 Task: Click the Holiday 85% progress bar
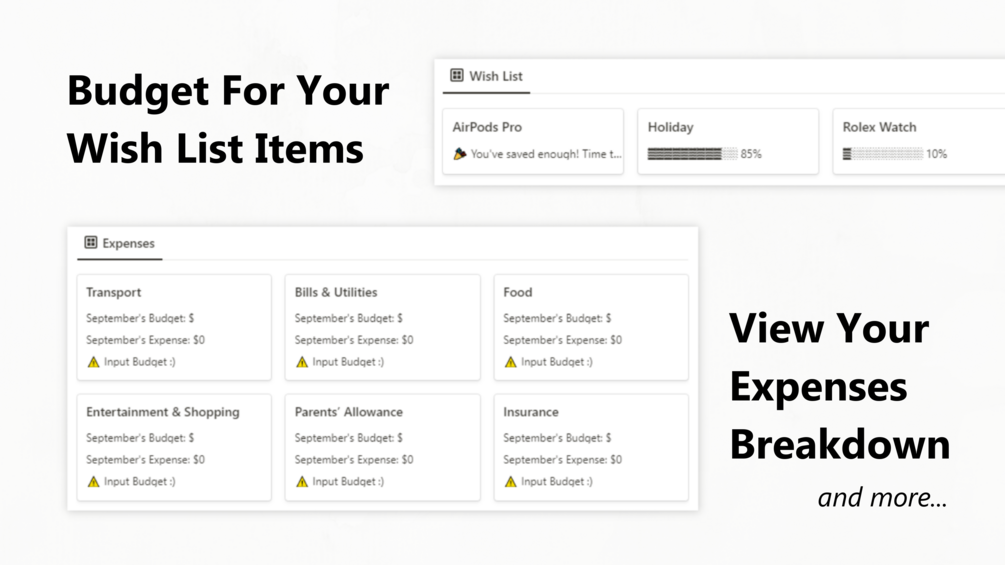[692, 154]
